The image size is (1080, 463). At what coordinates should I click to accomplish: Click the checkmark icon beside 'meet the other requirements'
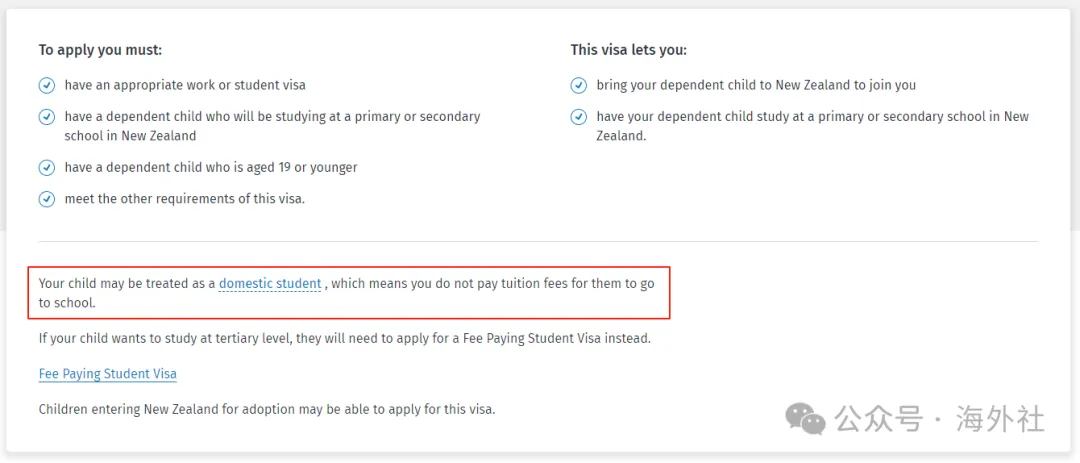point(46,199)
